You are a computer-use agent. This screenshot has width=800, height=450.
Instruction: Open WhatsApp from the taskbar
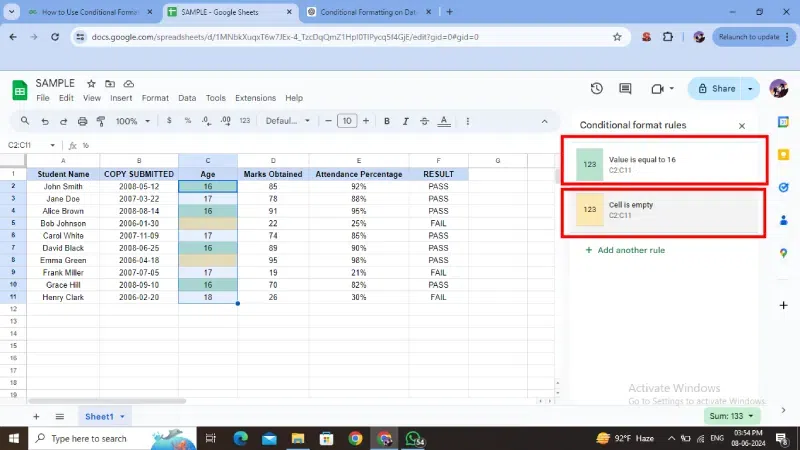tap(413, 438)
